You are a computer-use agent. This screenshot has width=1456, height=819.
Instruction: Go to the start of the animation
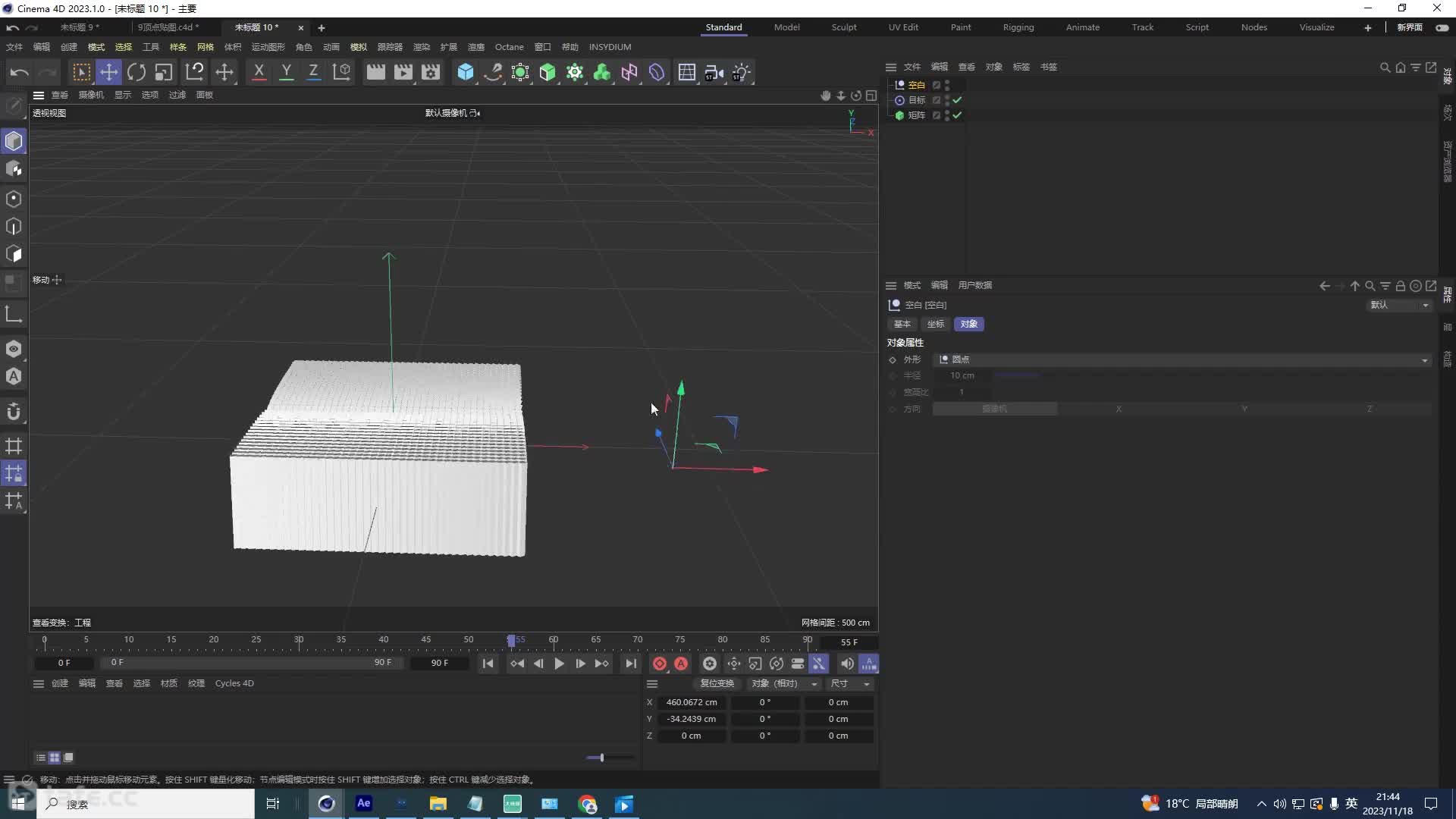488,664
